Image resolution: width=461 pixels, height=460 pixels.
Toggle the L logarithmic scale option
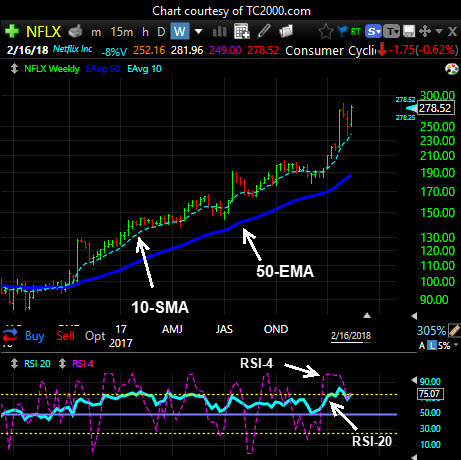[x=432, y=346]
